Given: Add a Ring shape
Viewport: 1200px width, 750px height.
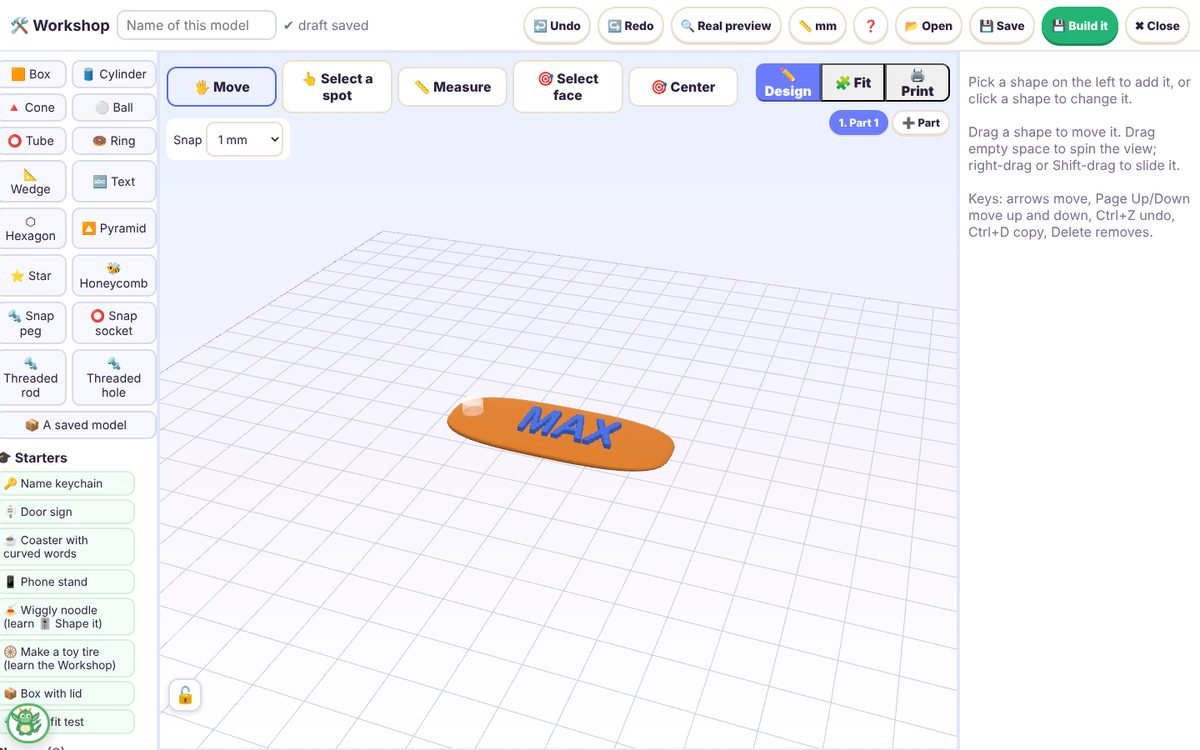Looking at the screenshot, I should pyautogui.click(x=114, y=141).
